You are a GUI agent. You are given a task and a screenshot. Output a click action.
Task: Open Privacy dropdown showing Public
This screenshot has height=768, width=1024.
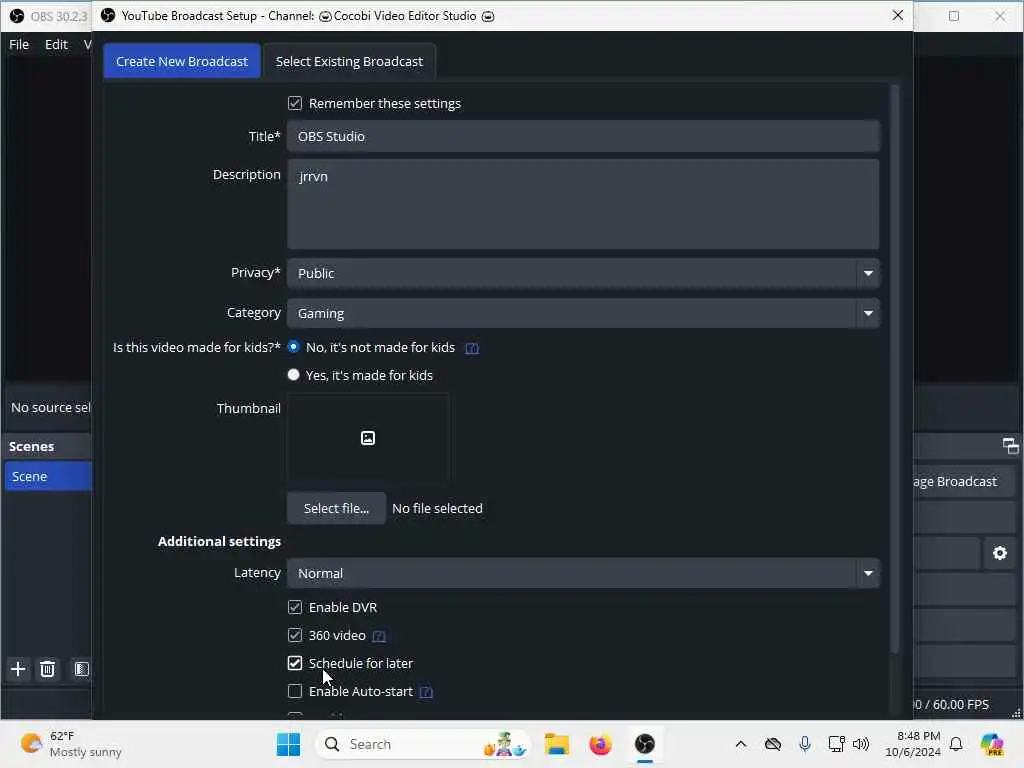tap(583, 273)
